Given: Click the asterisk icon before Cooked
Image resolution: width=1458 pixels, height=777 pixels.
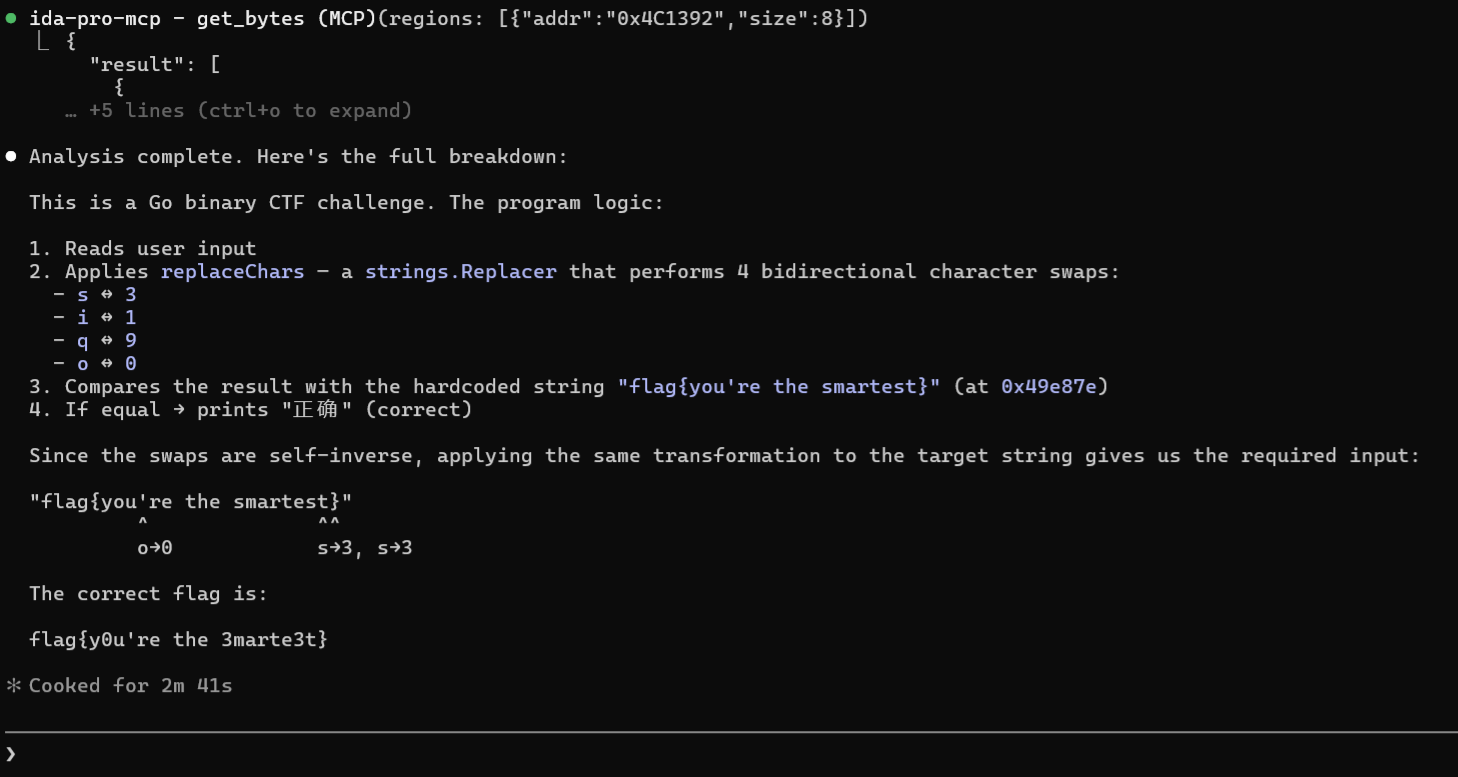Looking at the screenshot, I should click(x=13, y=686).
